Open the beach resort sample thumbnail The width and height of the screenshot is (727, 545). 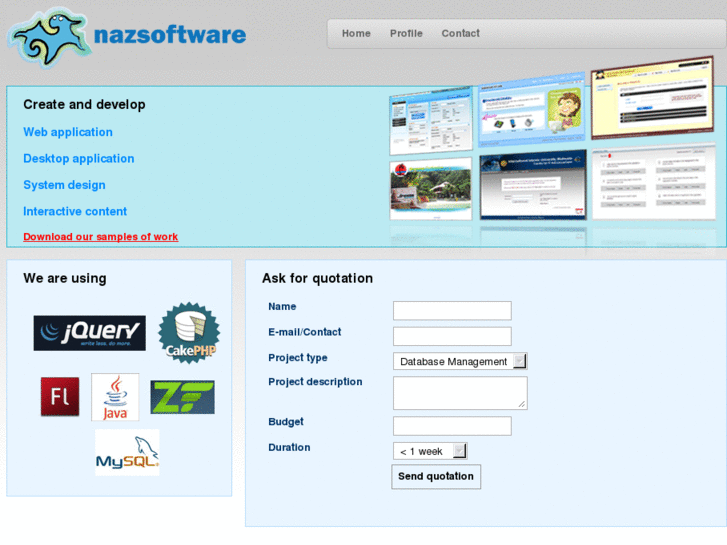click(x=431, y=188)
